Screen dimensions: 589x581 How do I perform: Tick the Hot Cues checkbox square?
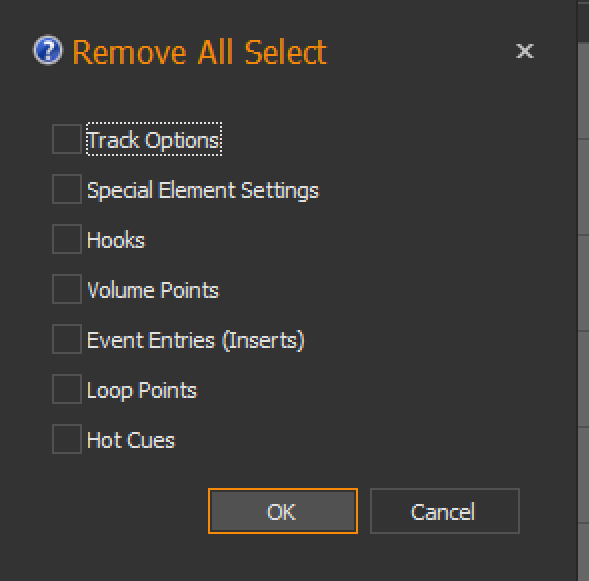(x=67, y=439)
